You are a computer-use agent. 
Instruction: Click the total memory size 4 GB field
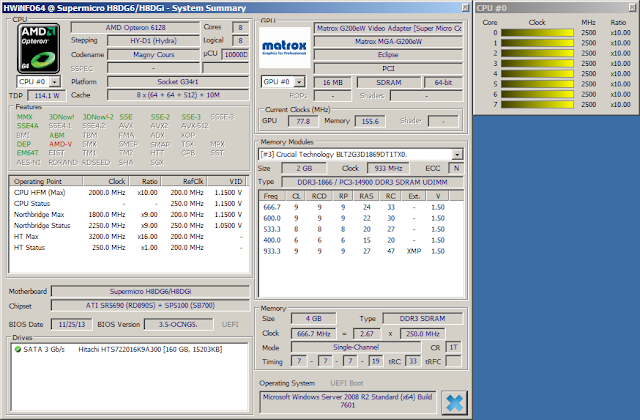point(313,319)
